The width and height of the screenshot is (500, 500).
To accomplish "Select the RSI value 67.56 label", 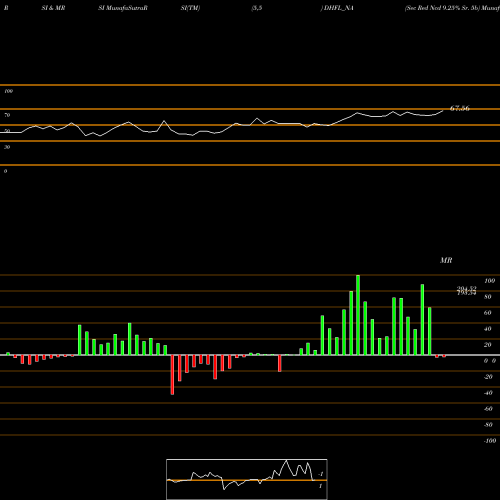I will point(460,108).
